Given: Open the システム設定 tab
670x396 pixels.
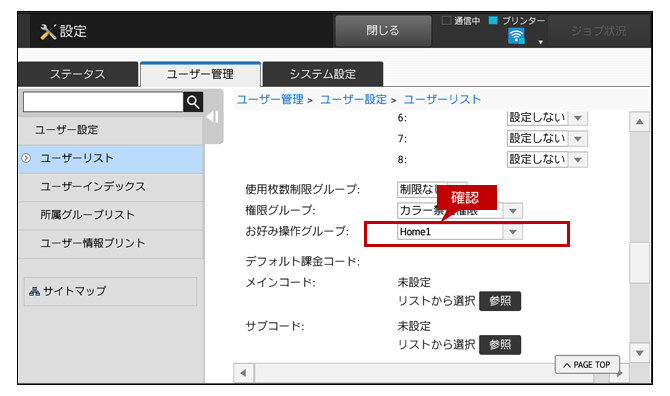Looking at the screenshot, I should (x=323, y=74).
